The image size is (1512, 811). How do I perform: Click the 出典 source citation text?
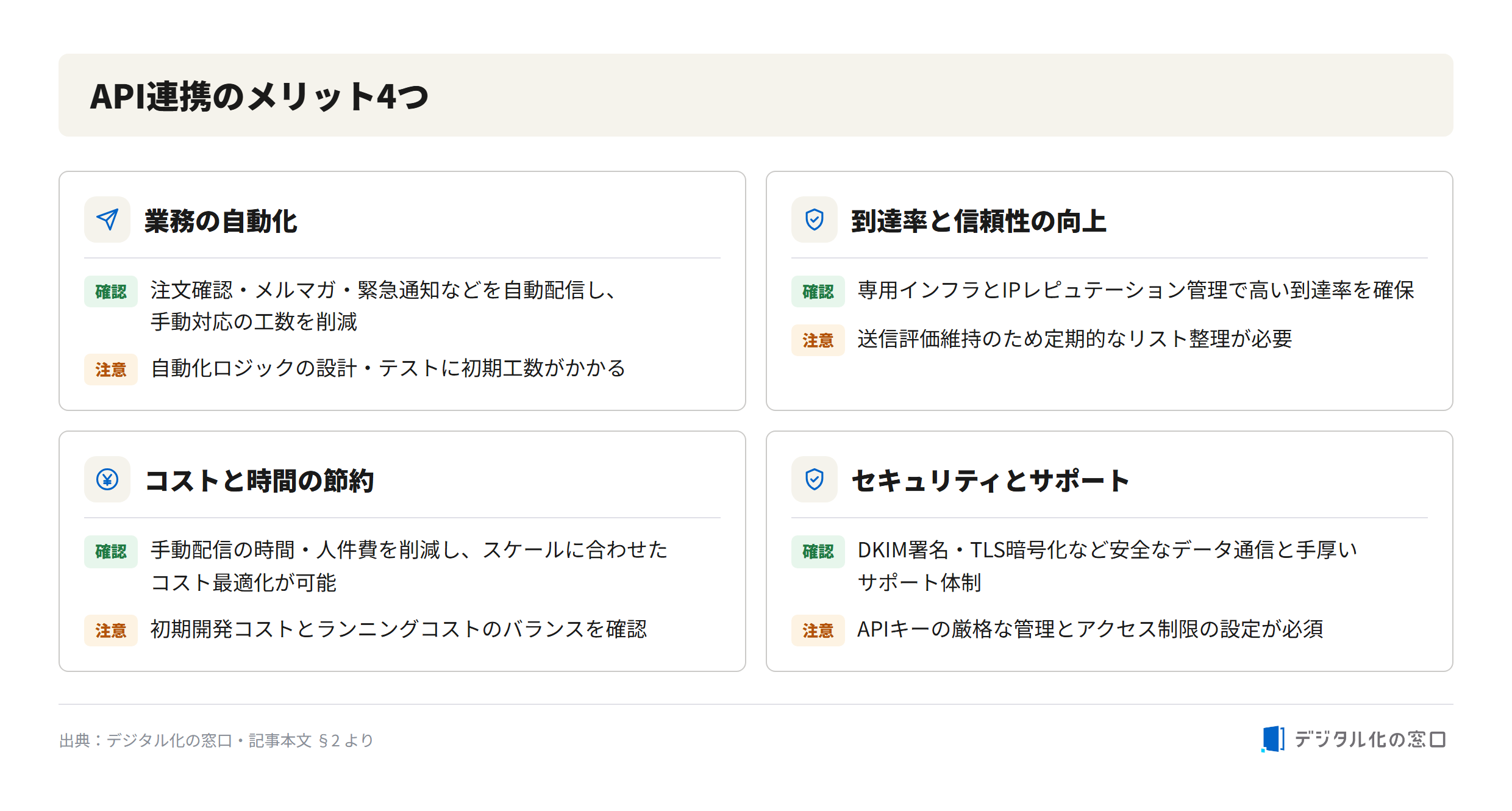coord(216,740)
